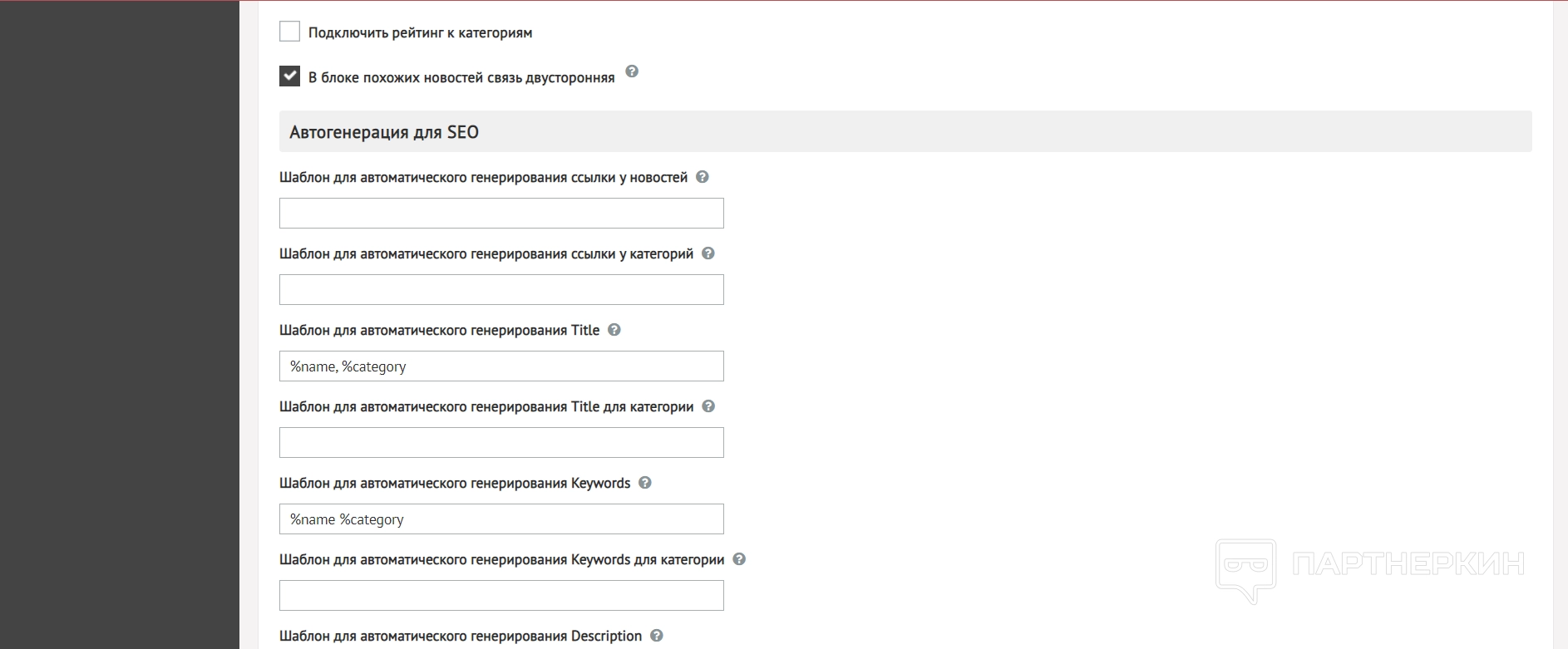Open help for two-way similar news link
This screenshot has width=1568, height=649.
(x=632, y=71)
